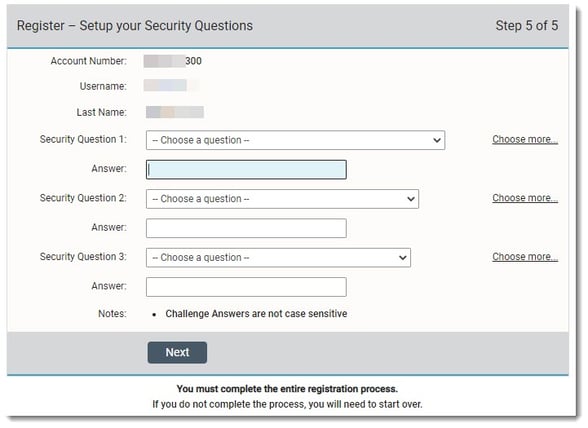Screen dimensions: 588x428
Task: Click the blurred Account Number value ending 300
Action: (x=172, y=61)
